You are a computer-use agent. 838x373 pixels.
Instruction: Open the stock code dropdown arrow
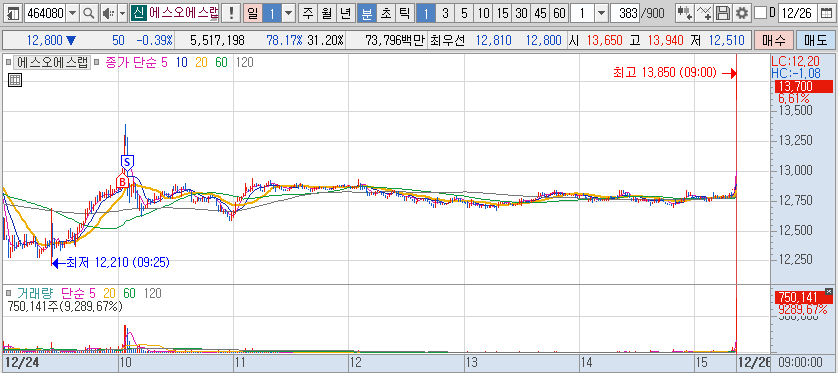click(73, 14)
